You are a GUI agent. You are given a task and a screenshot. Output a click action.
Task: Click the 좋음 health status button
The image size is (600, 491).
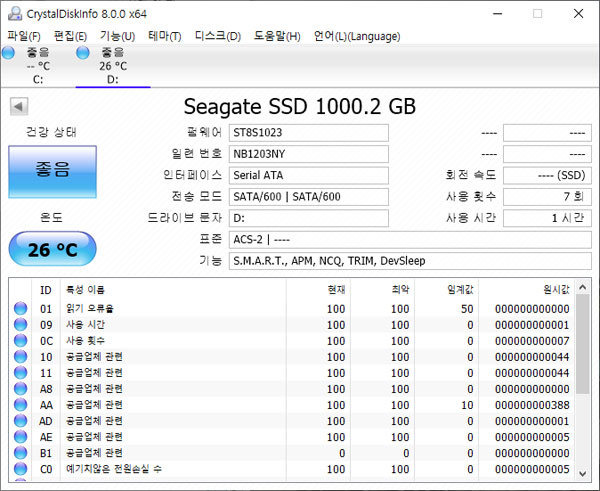tap(52, 171)
